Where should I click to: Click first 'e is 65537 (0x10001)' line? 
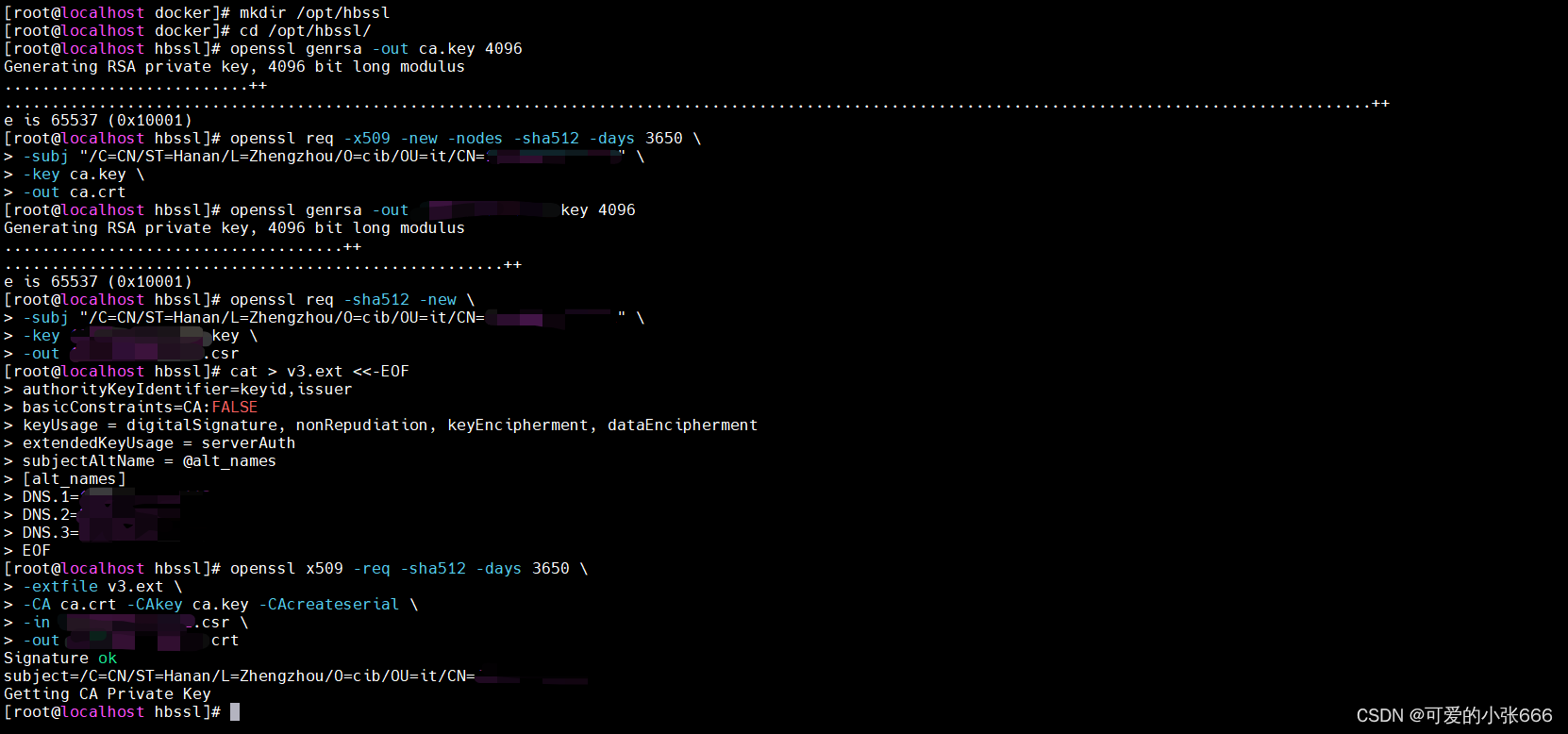pos(98,121)
